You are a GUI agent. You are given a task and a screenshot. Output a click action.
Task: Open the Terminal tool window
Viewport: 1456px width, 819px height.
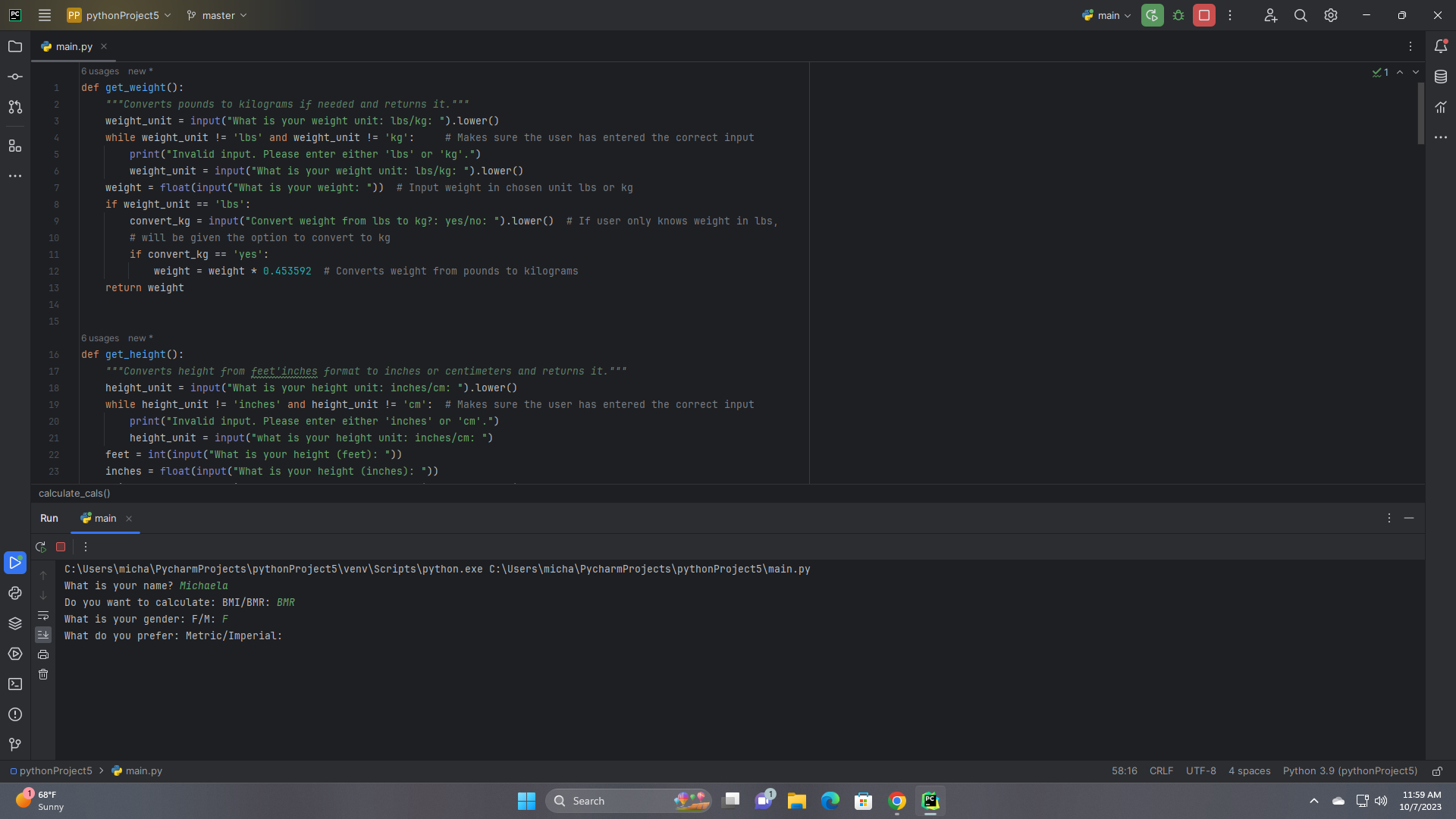click(x=15, y=684)
